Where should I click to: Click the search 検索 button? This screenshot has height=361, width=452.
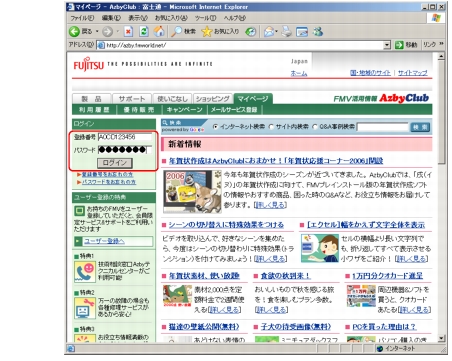[x=420, y=127]
